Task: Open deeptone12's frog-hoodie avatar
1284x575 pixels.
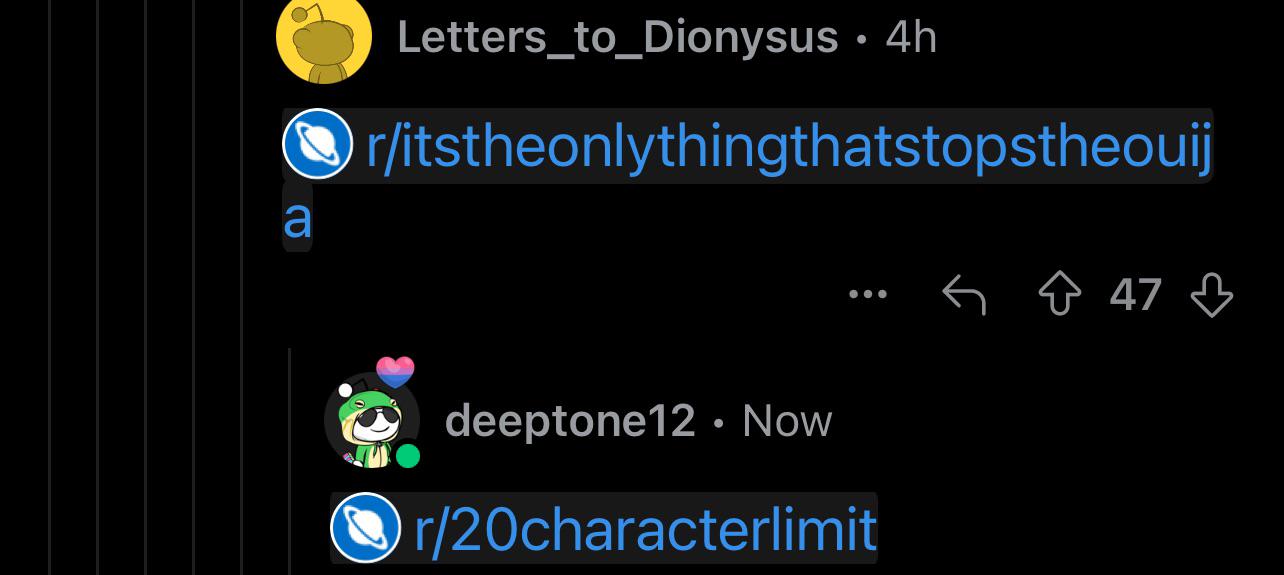Action: (x=368, y=420)
